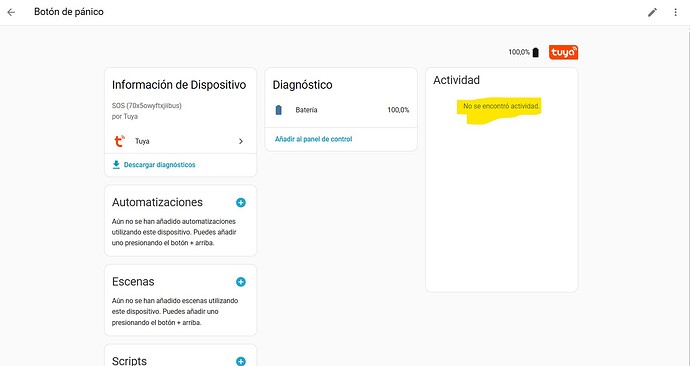Open Descargar diagnósticos link
The image size is (690, 366).
160,165
